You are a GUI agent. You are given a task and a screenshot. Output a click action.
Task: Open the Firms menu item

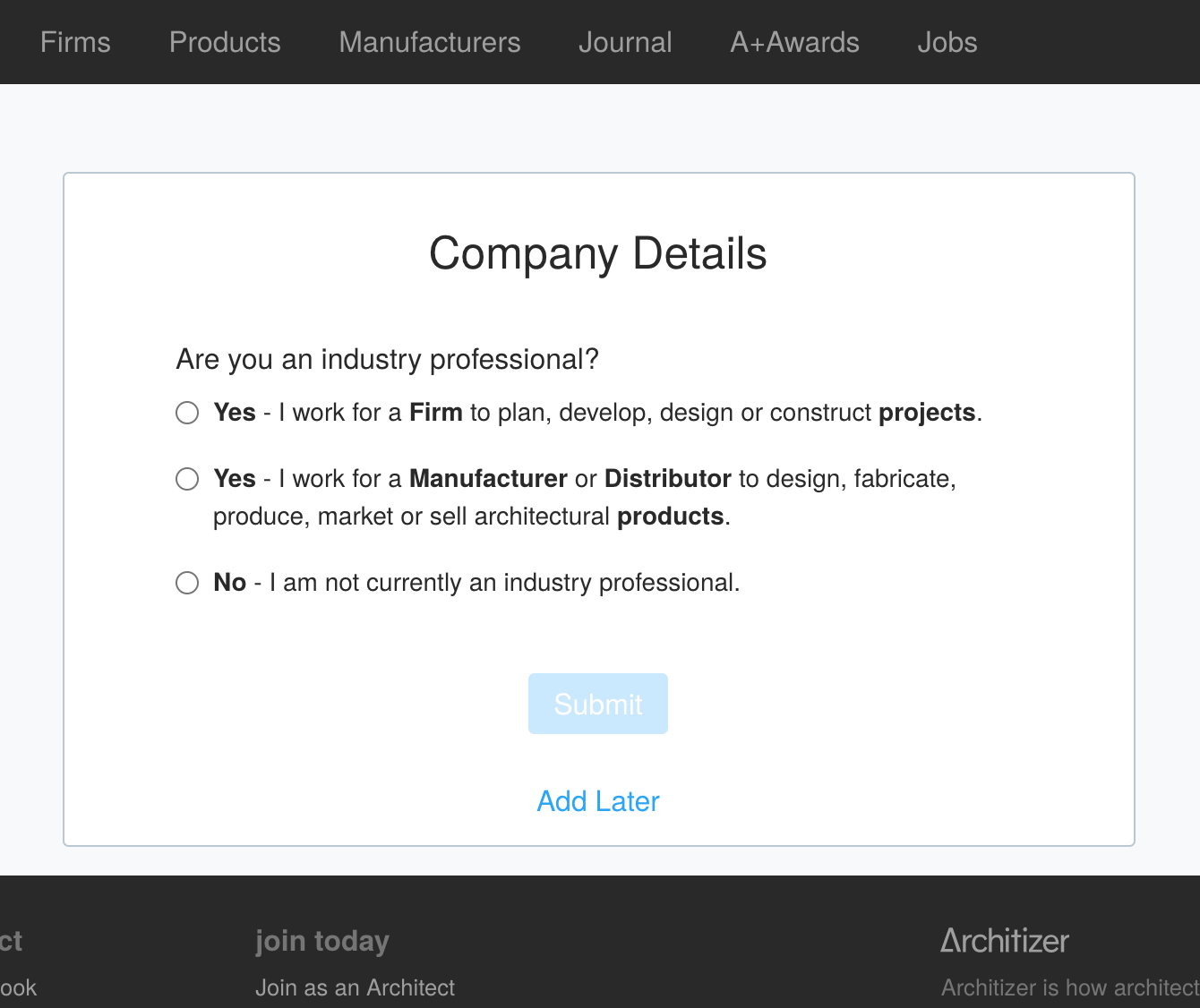click(75, 42)
